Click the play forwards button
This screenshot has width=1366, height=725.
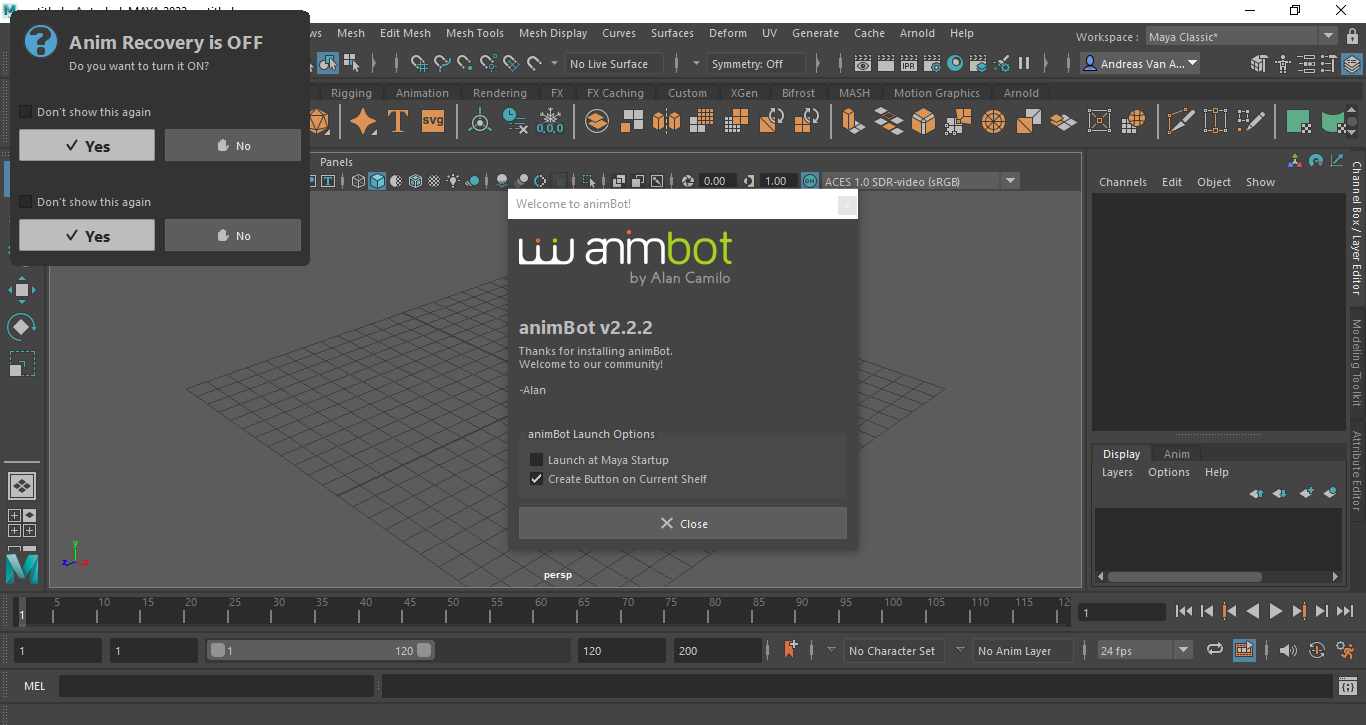coord(1275,611)
